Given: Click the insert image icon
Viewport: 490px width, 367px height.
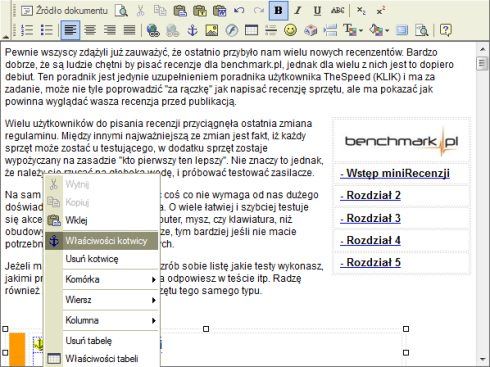Looking at the screenshot, I should point(212,30).
